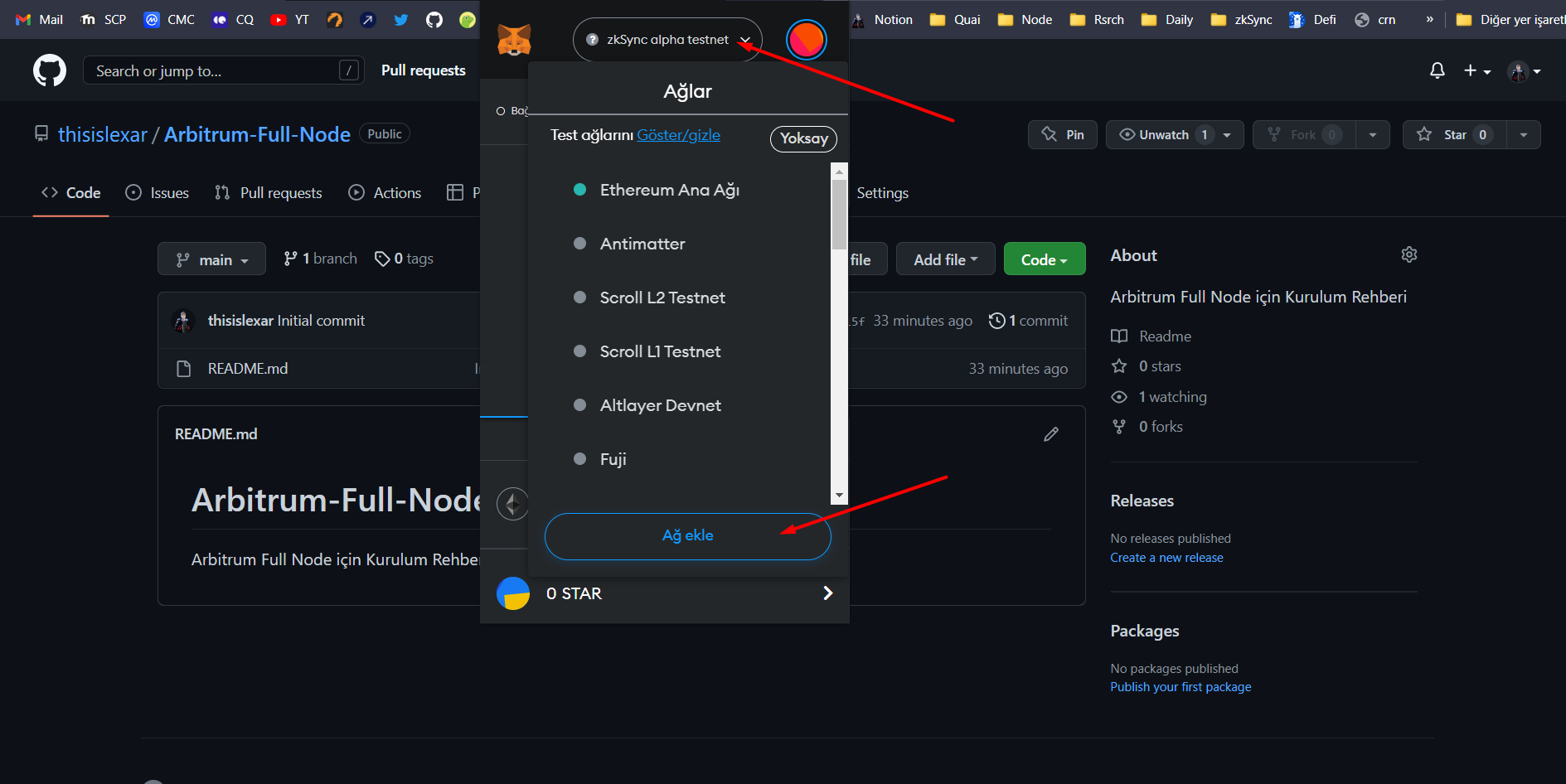The width and height of the screenshot is (1566, 784).
Task: Open the SCP bookmark
Action: pos(103,19)
